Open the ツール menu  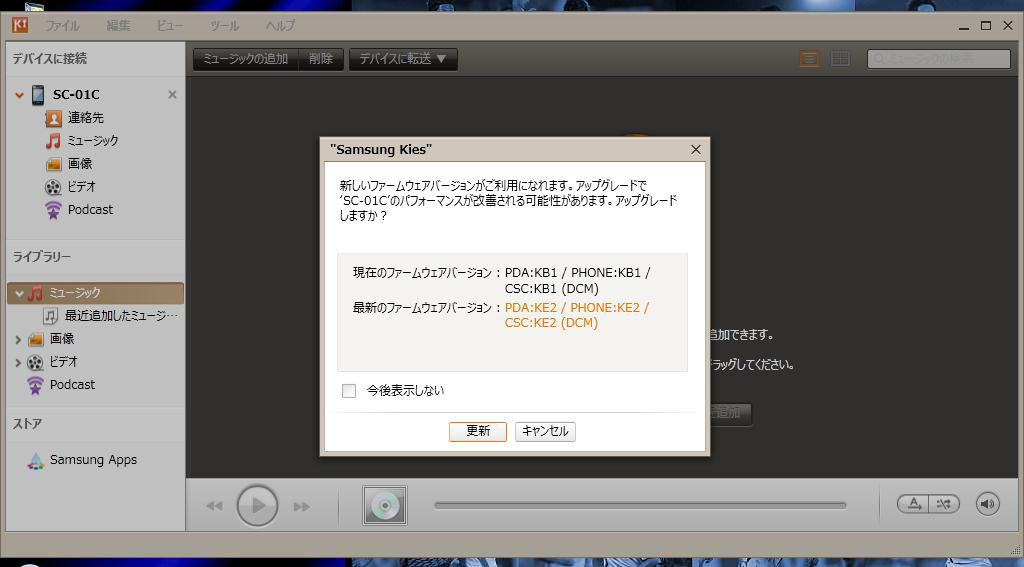click(224, 25)
